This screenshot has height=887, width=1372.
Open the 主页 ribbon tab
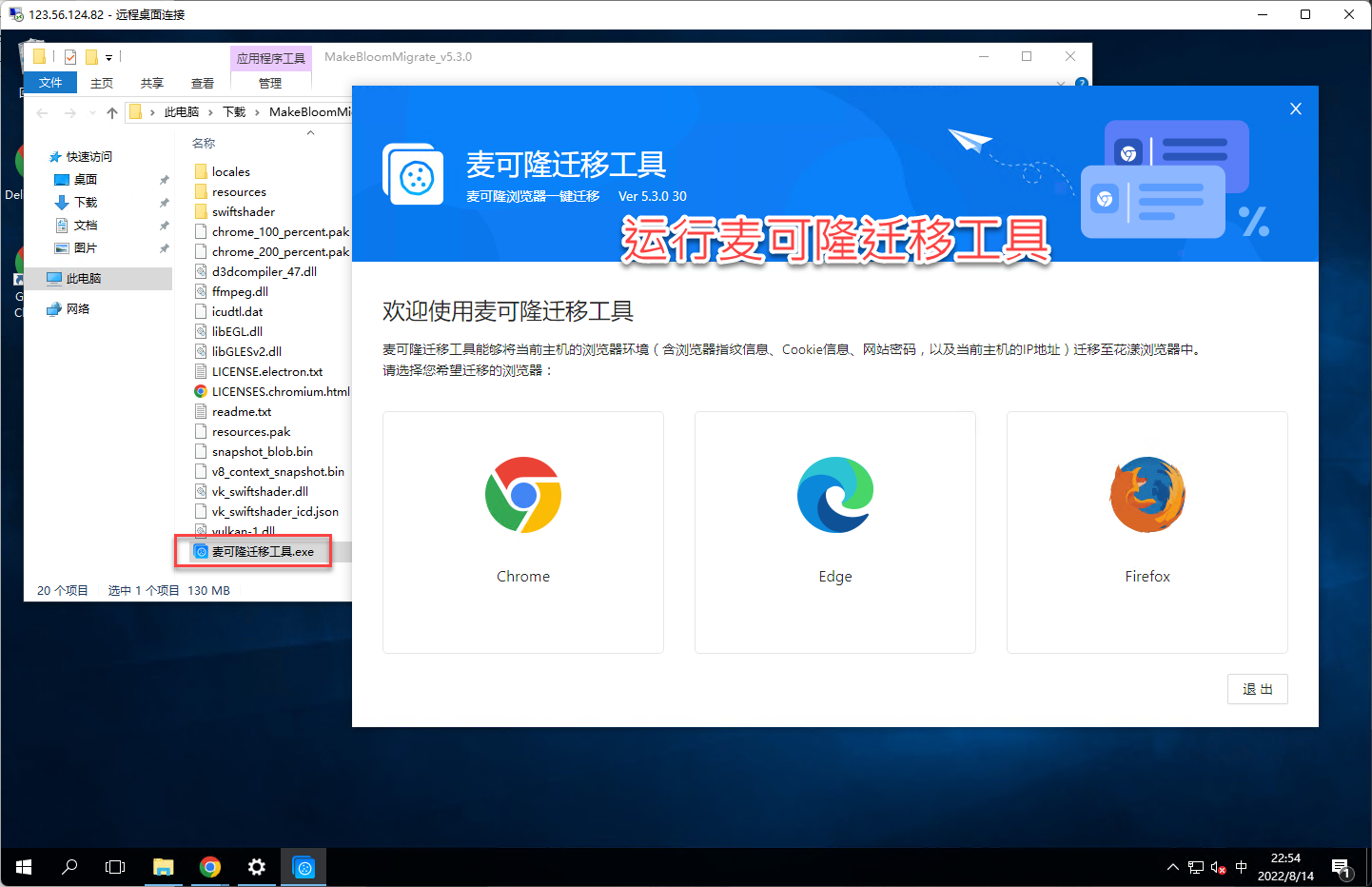(x=102, y=83)
